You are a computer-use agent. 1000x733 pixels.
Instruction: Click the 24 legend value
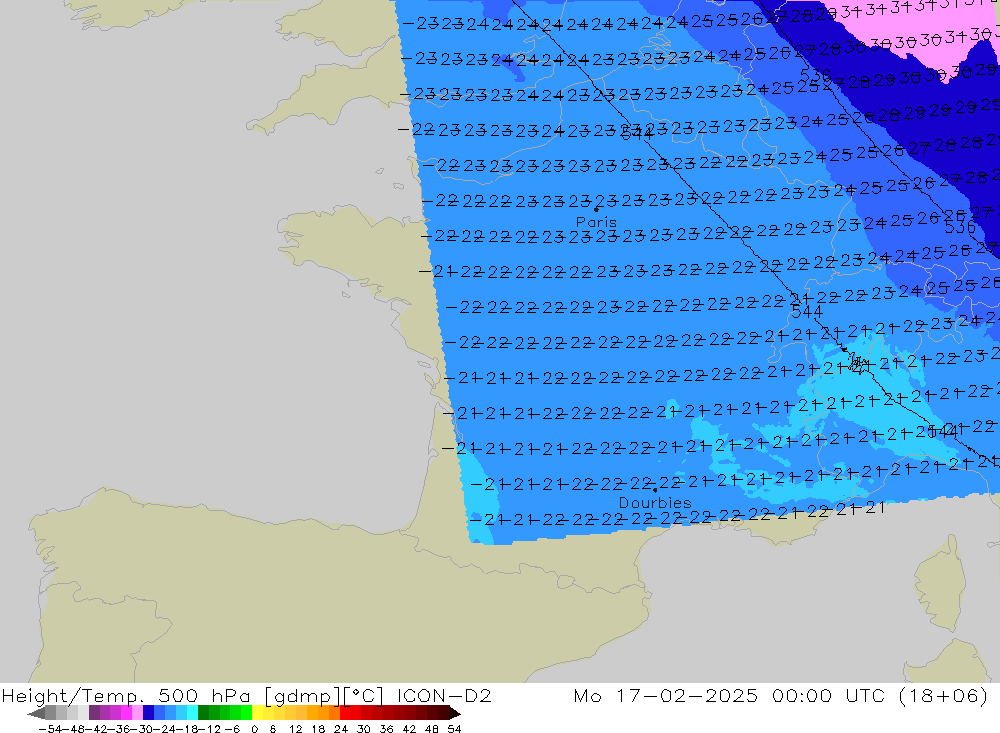click(341, 729)
